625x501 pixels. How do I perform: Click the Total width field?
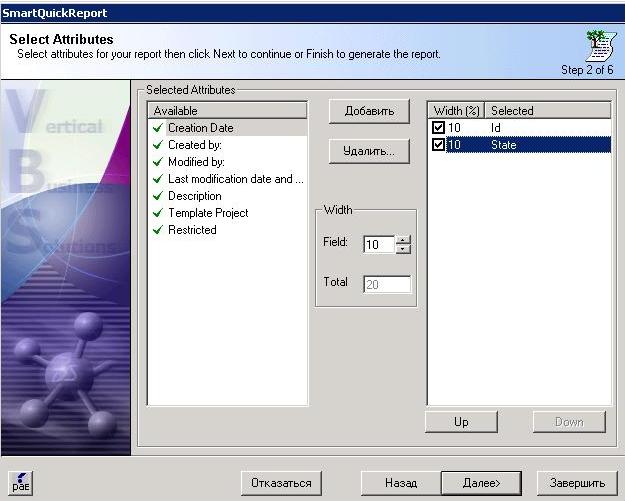(x=387, y=285)
